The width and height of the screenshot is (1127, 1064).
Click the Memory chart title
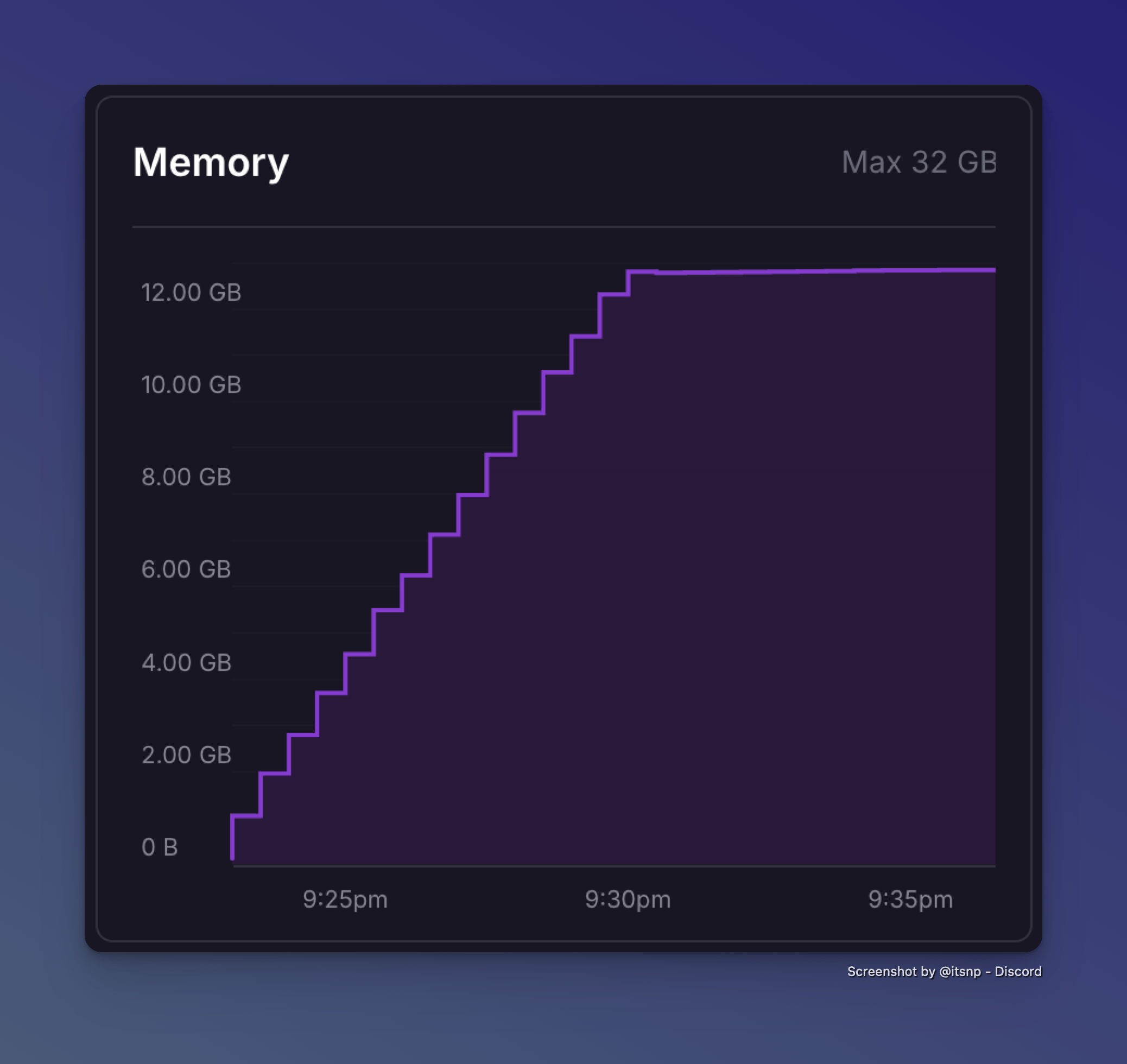click(x=211, y=163)
